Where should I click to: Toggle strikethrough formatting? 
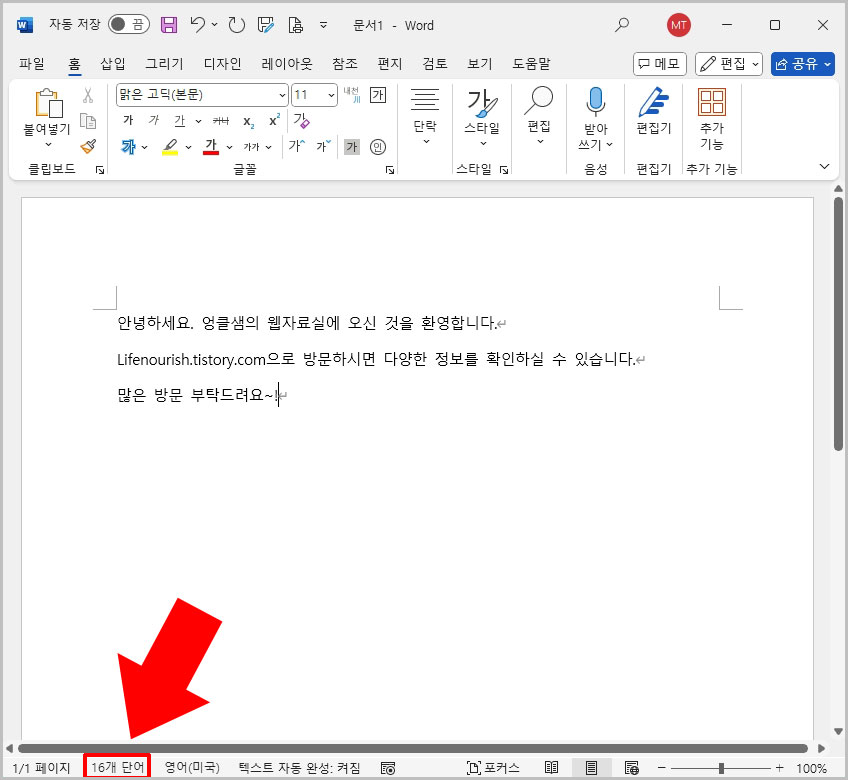tap(219, 122)
